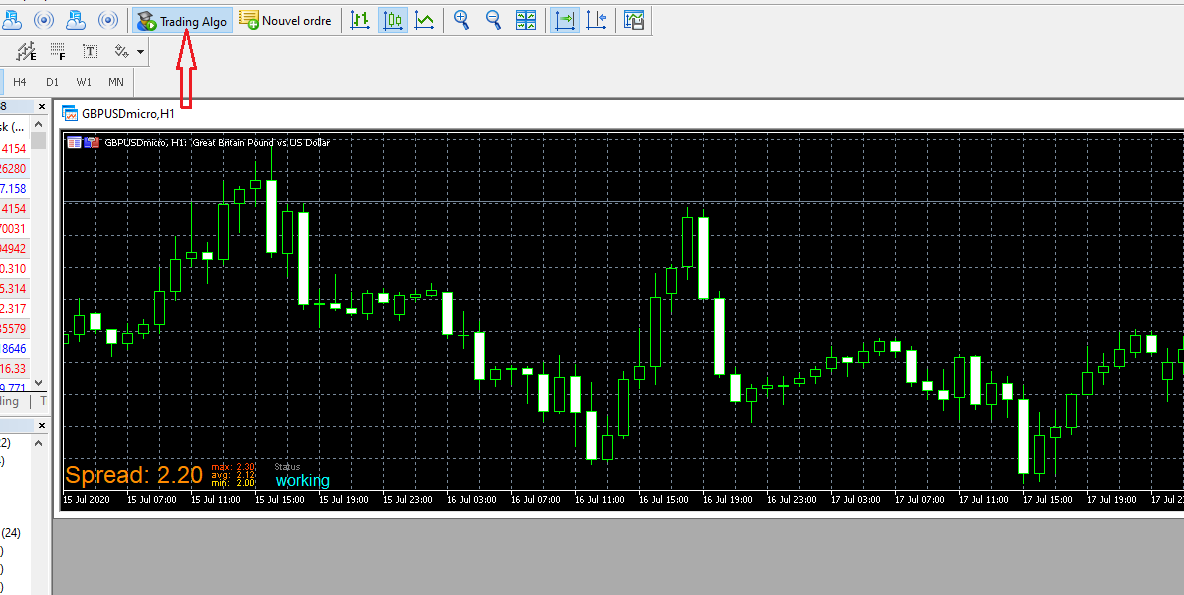Select the Fibonacci tool icon marked F
This screenshot has width=1184, height=595.
pyautogui.click(x=58, y=51)
